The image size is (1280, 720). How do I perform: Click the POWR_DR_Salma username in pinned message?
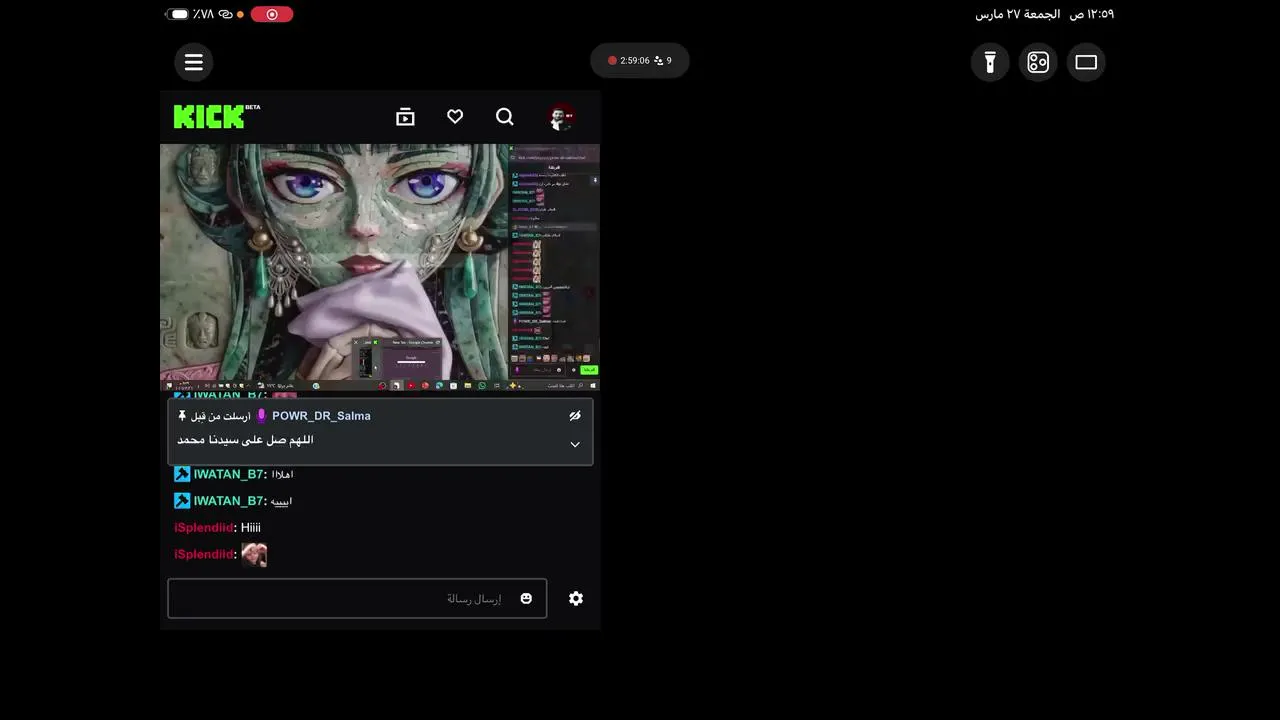coord(321,416)
